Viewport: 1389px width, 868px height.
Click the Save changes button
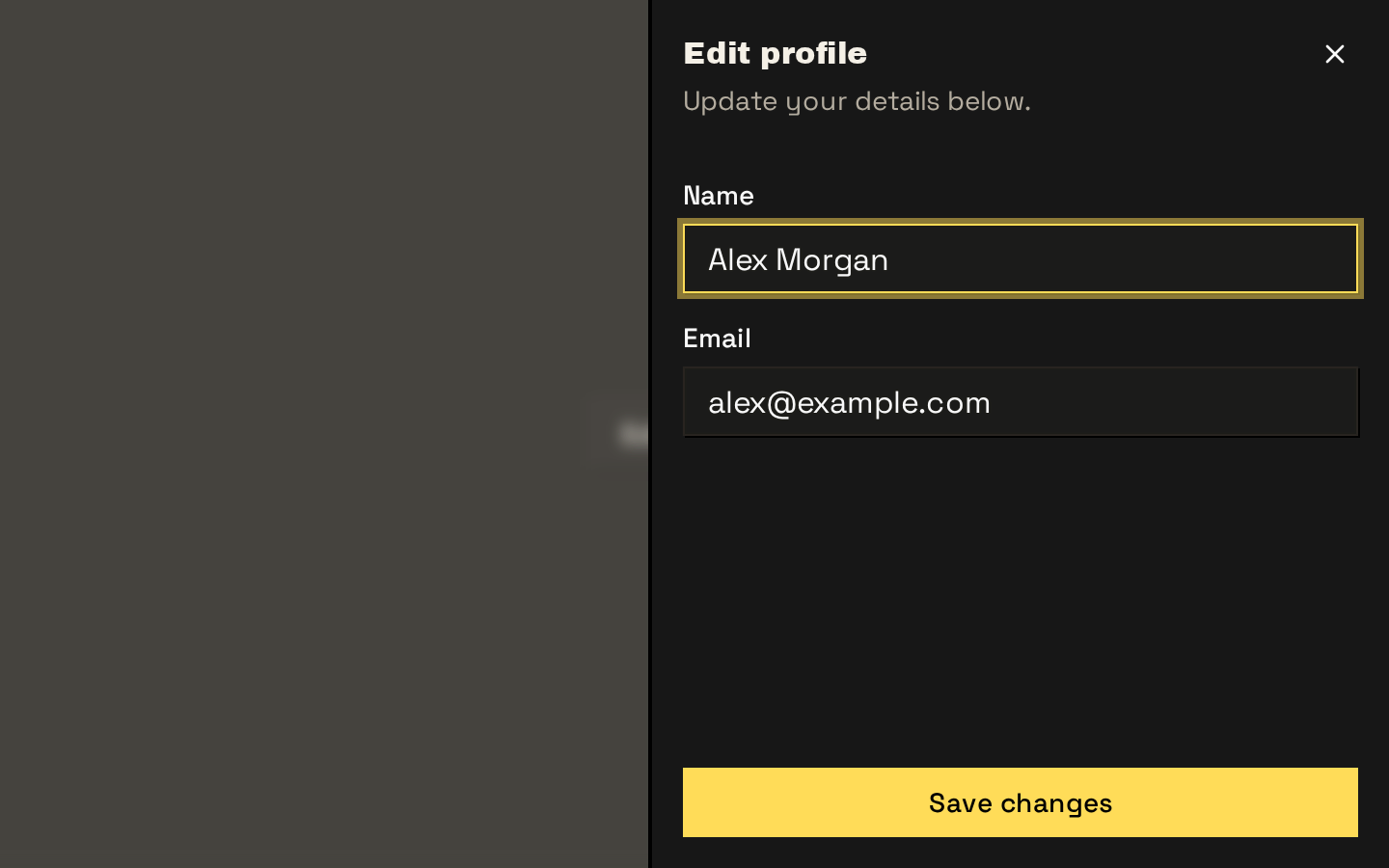click(x=1021, y=802)
